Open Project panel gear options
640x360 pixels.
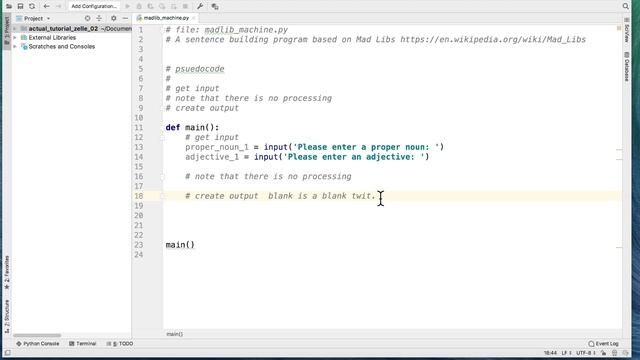tap(113, 18)
